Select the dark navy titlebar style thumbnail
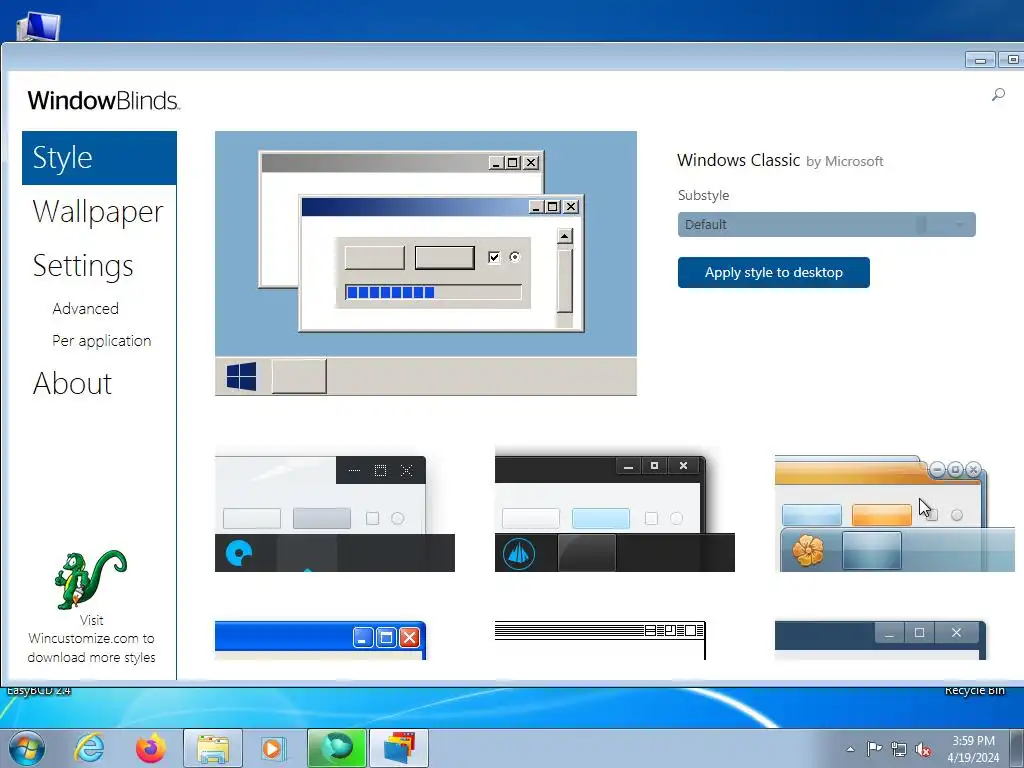Screen dimensions: 1024x768 click(x=880, y=640)
